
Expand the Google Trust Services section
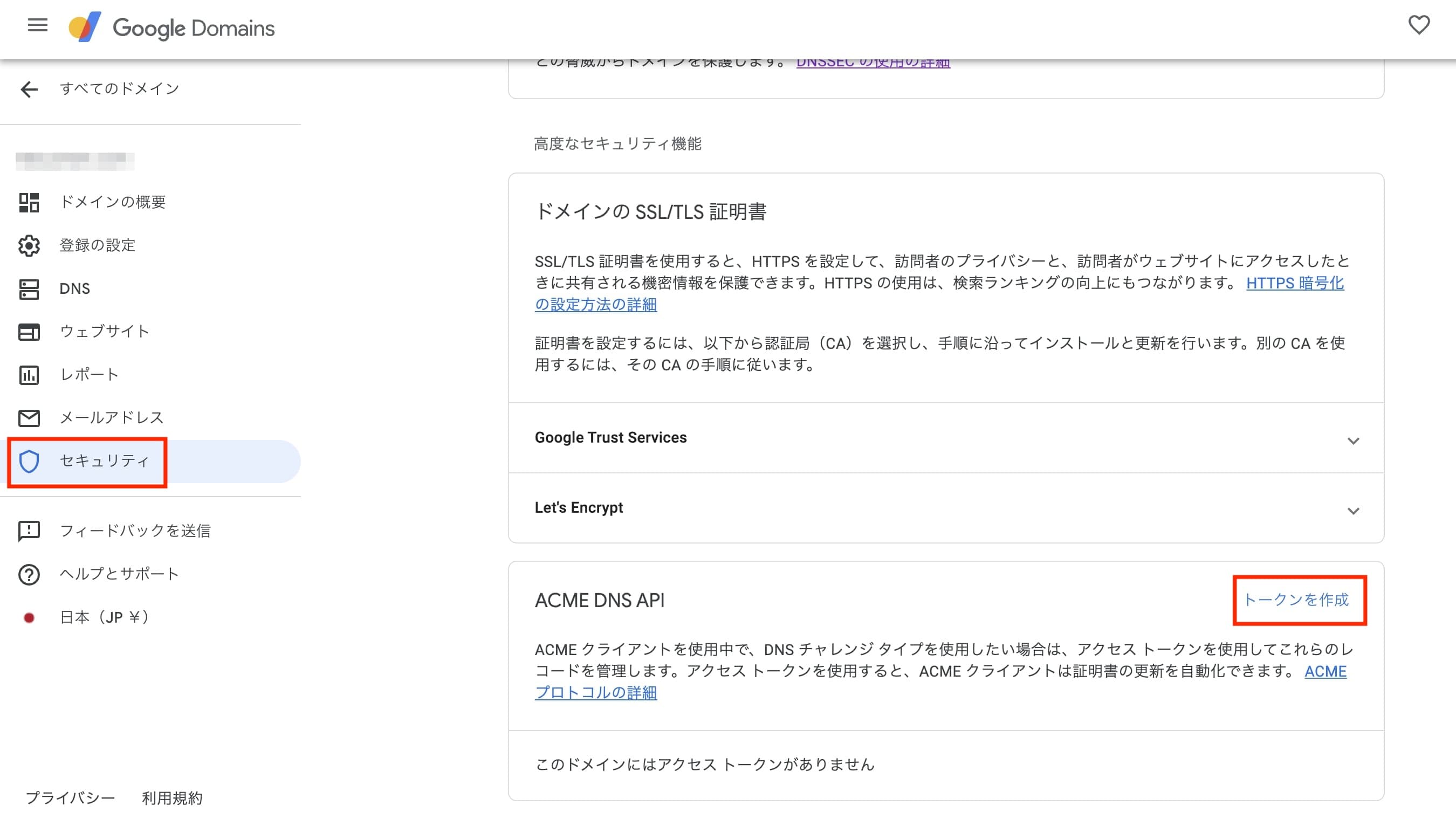(1352, 441)
